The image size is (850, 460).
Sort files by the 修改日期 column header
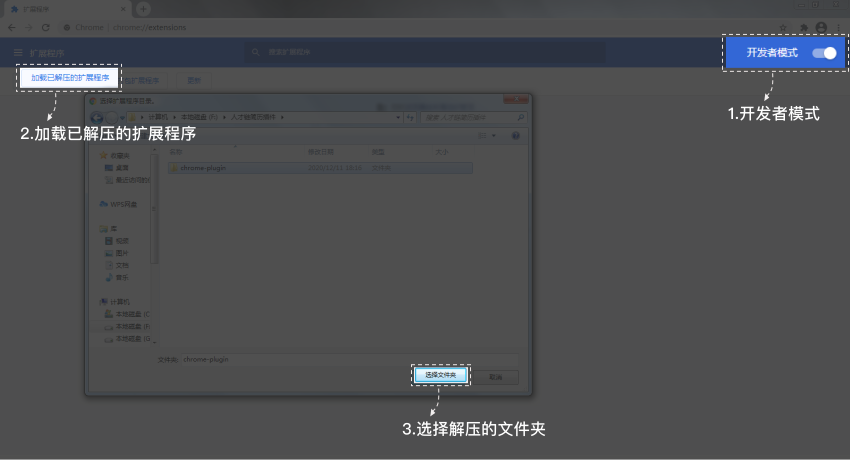[x=320, y=152]
